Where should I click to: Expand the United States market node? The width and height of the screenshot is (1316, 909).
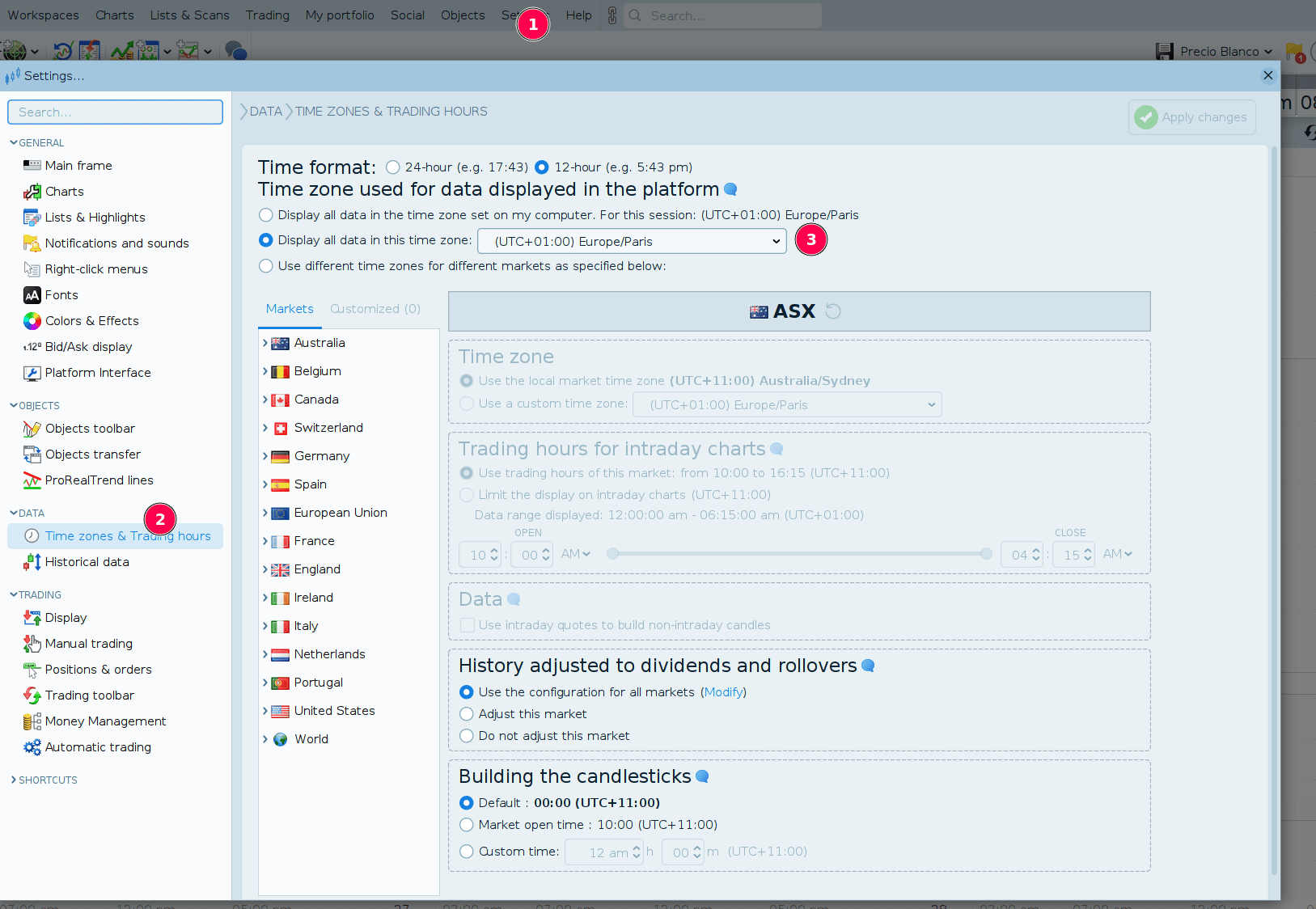coord(265,711)
